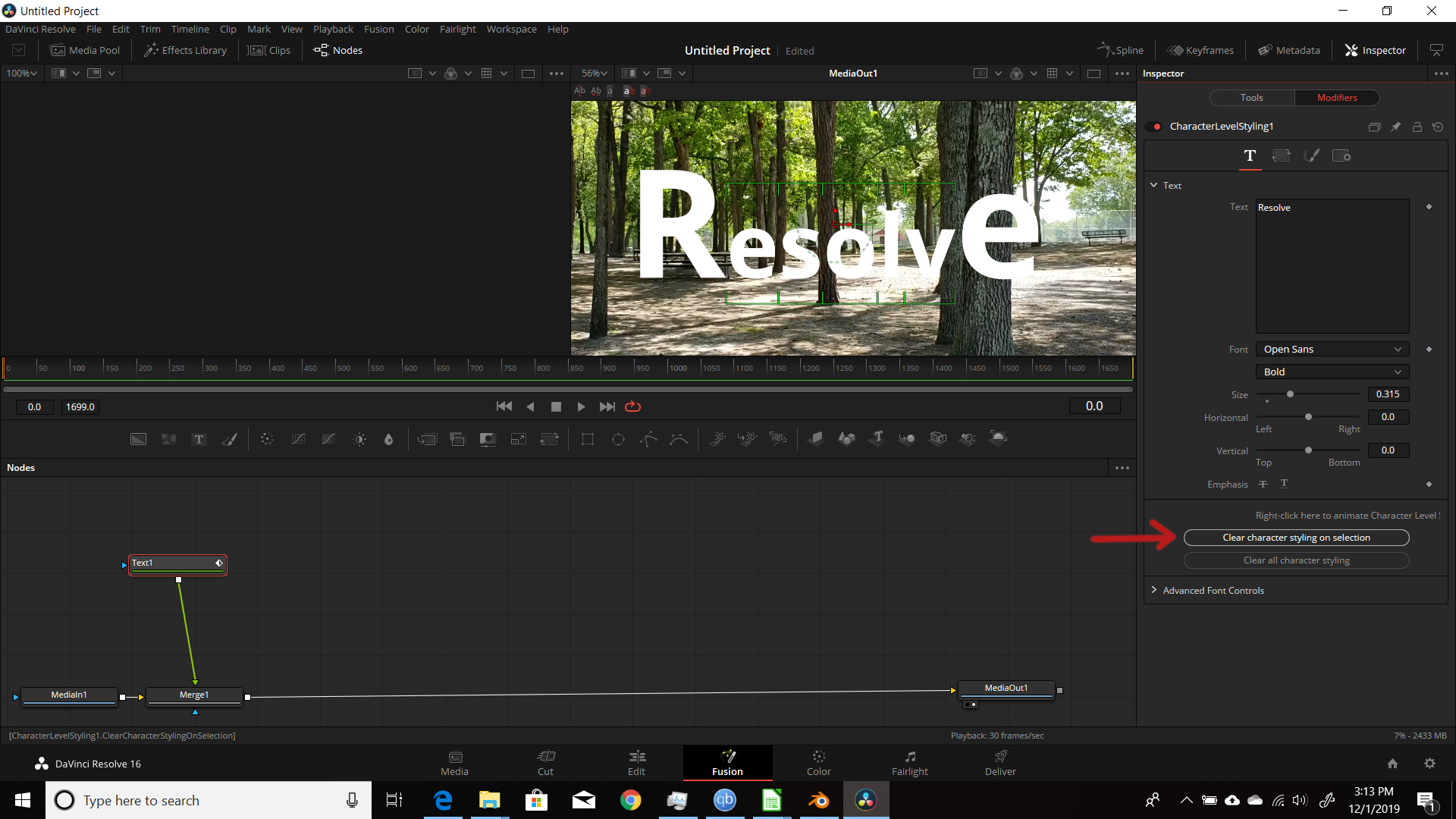Screen dimensions: 1456x819
Task: Add a Color Curves node from the toolbar
Action: point(298,439)
